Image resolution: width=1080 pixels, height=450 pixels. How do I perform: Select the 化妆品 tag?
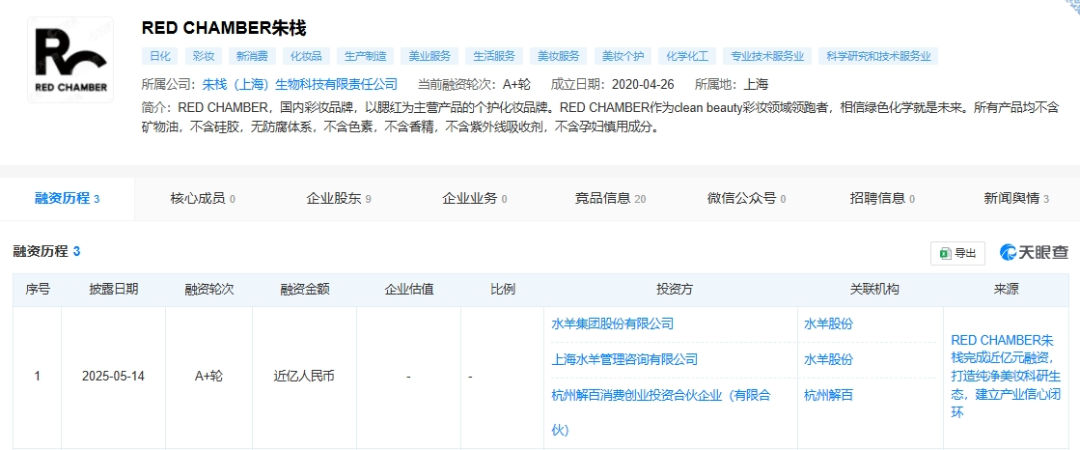pyautogui.click(x=307, y=57)
